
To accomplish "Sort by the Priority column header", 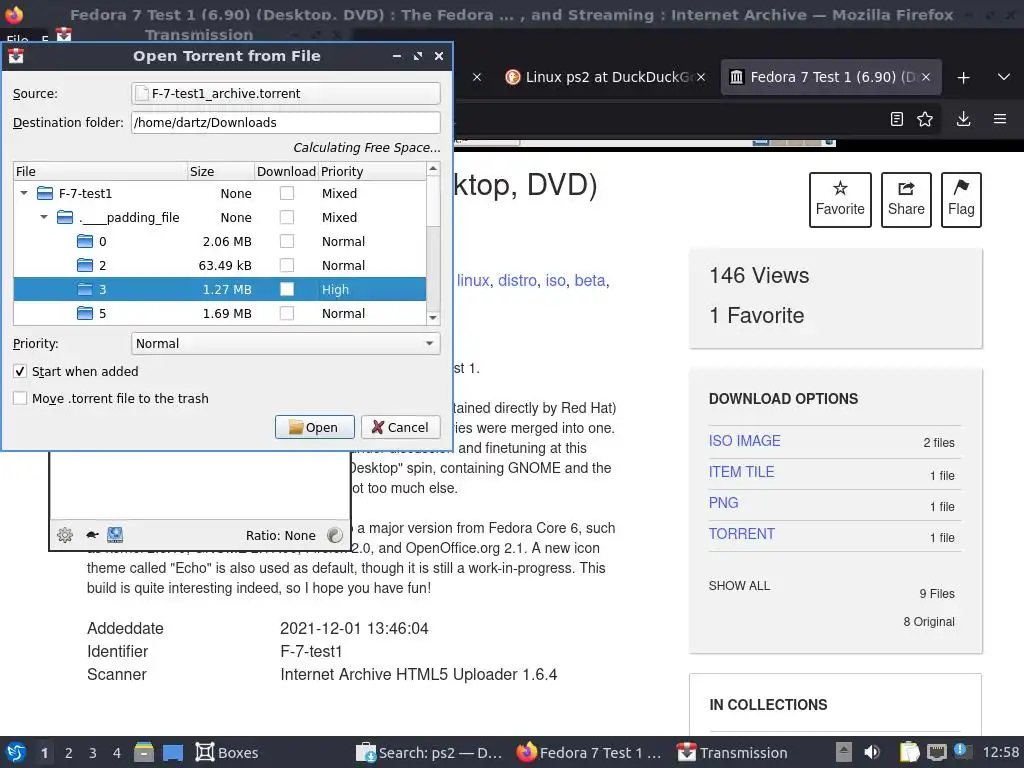I will click(x=372, y=171).
